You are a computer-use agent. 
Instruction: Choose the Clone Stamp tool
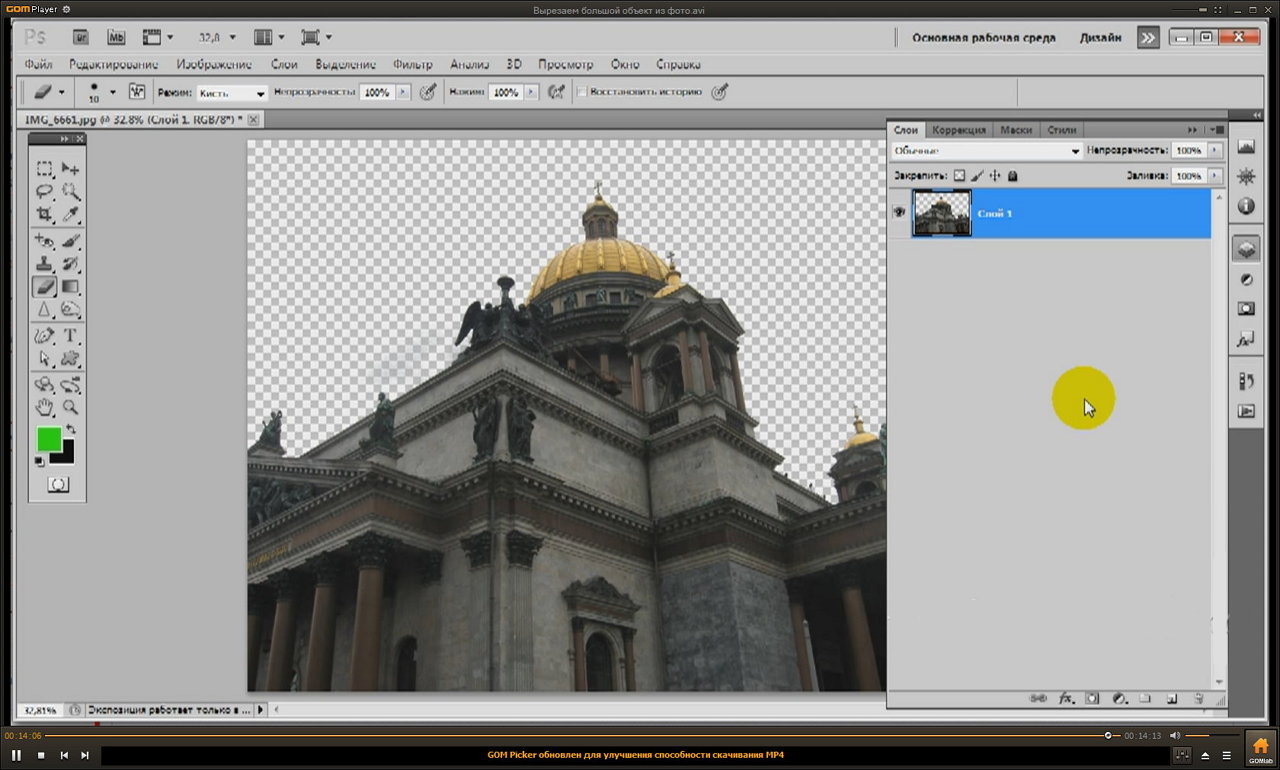45,264
